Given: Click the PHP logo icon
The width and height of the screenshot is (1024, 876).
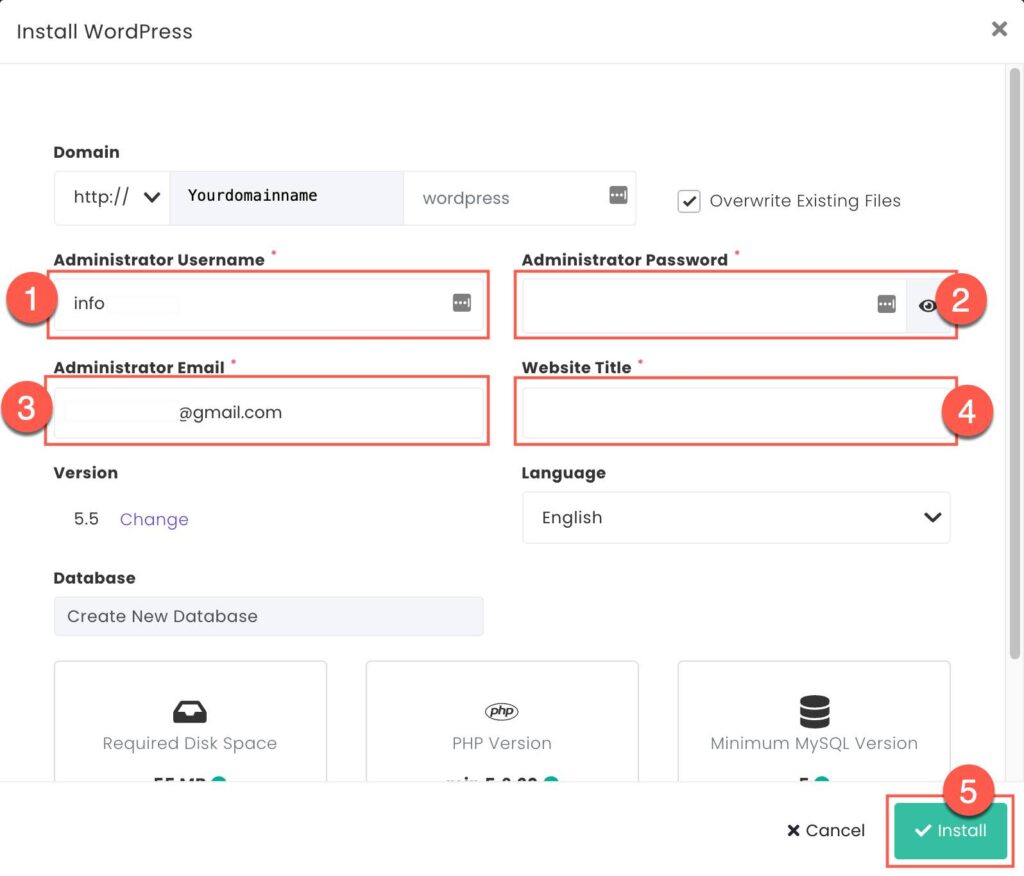Looking at the screenshot, I should tap(502, 711).
